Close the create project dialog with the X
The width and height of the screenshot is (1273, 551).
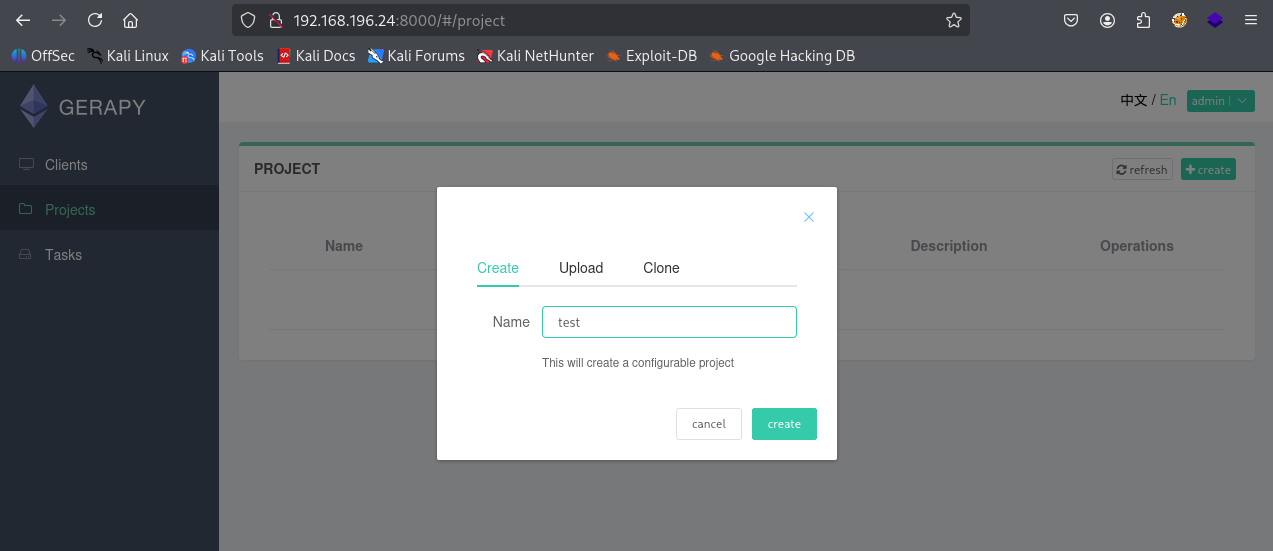pyautogui.click(x=809, y=217)
